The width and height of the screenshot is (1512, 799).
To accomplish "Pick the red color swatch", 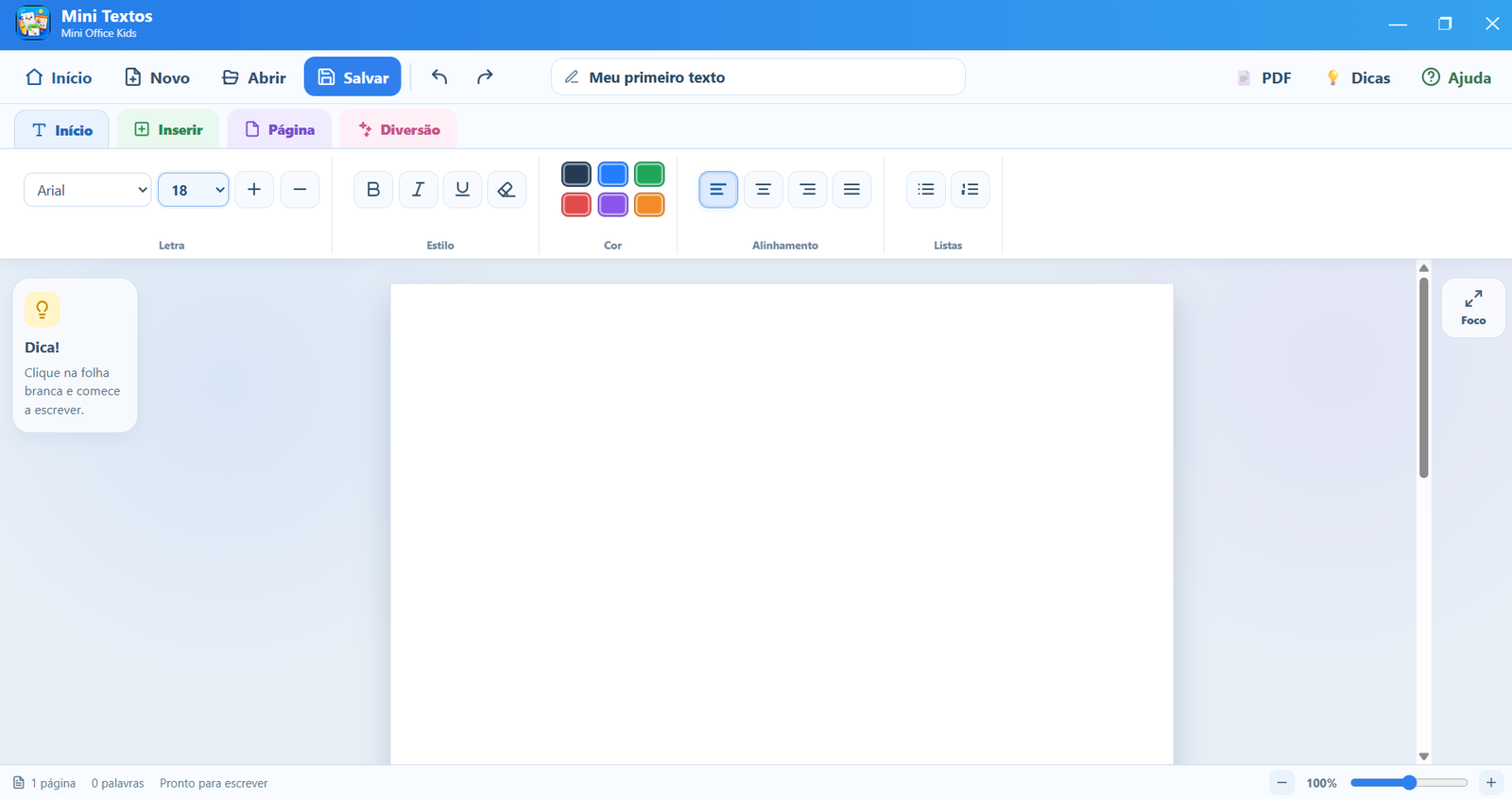I will click(576, 205).
